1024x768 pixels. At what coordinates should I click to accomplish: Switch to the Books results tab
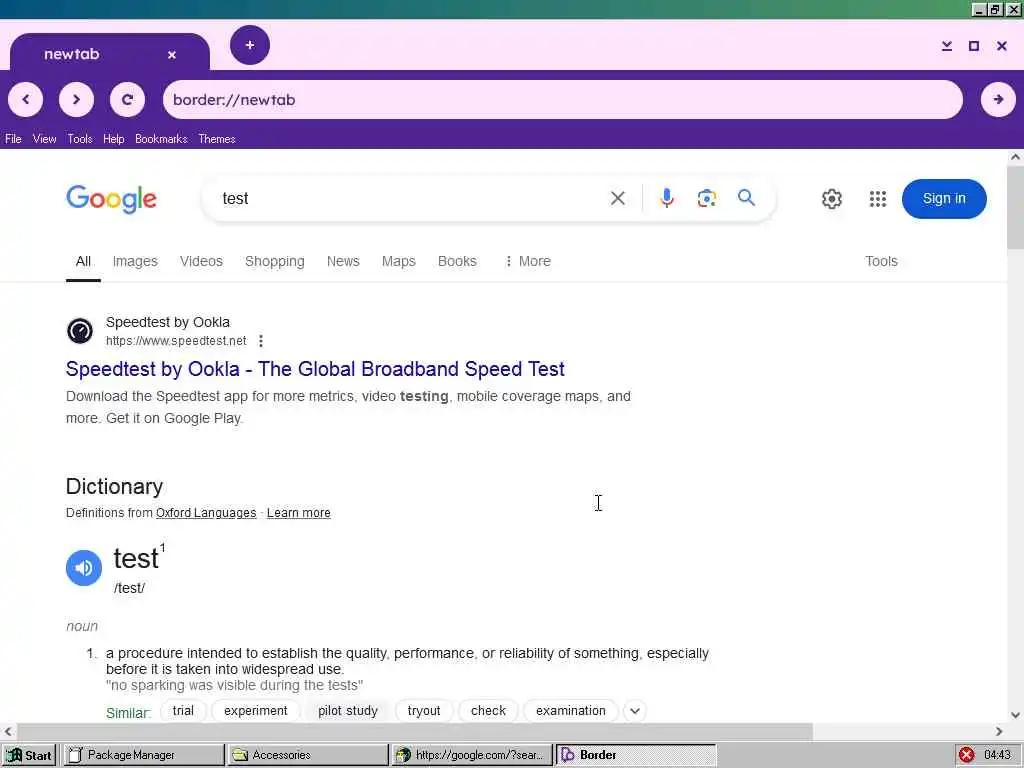pos(457,261)
